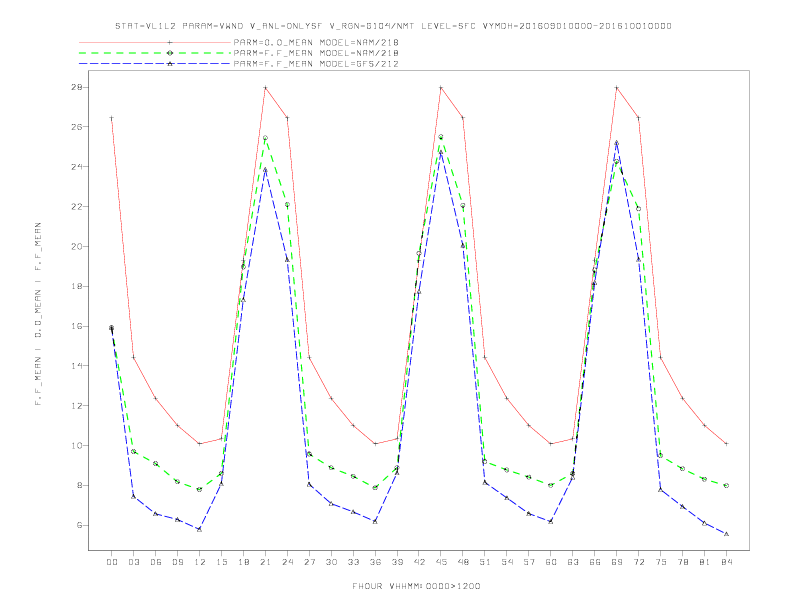Click x-axis forecast hour 60
The image size is (792, 612).
(x=551, y=562)
